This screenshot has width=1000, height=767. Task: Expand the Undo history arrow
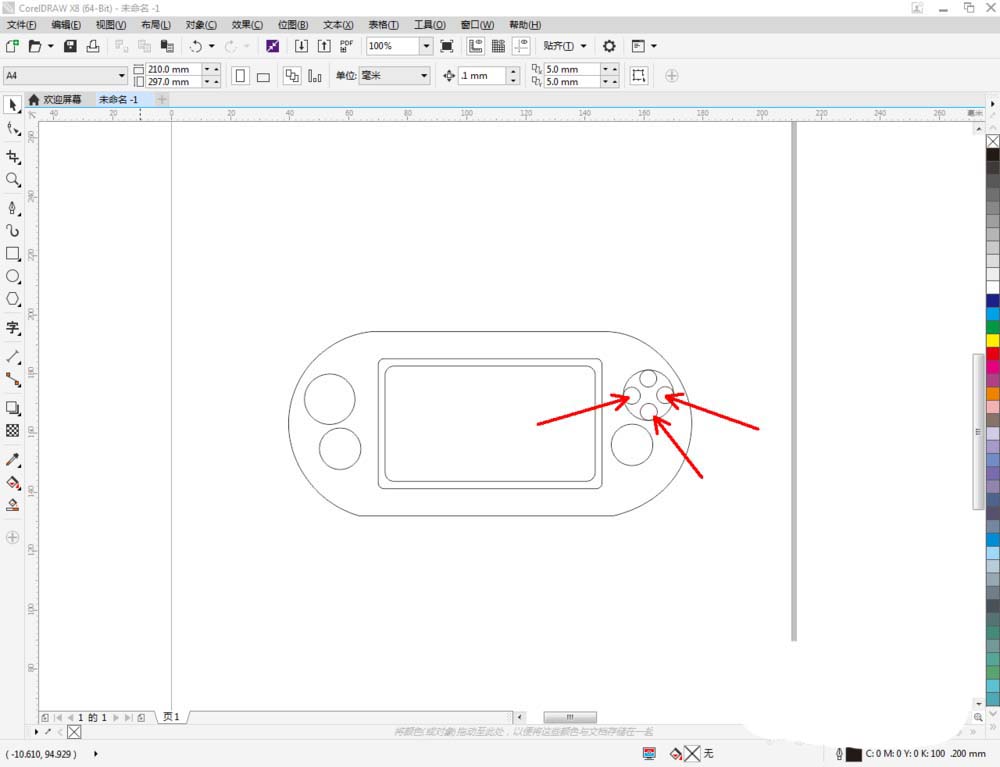point(212,46)
